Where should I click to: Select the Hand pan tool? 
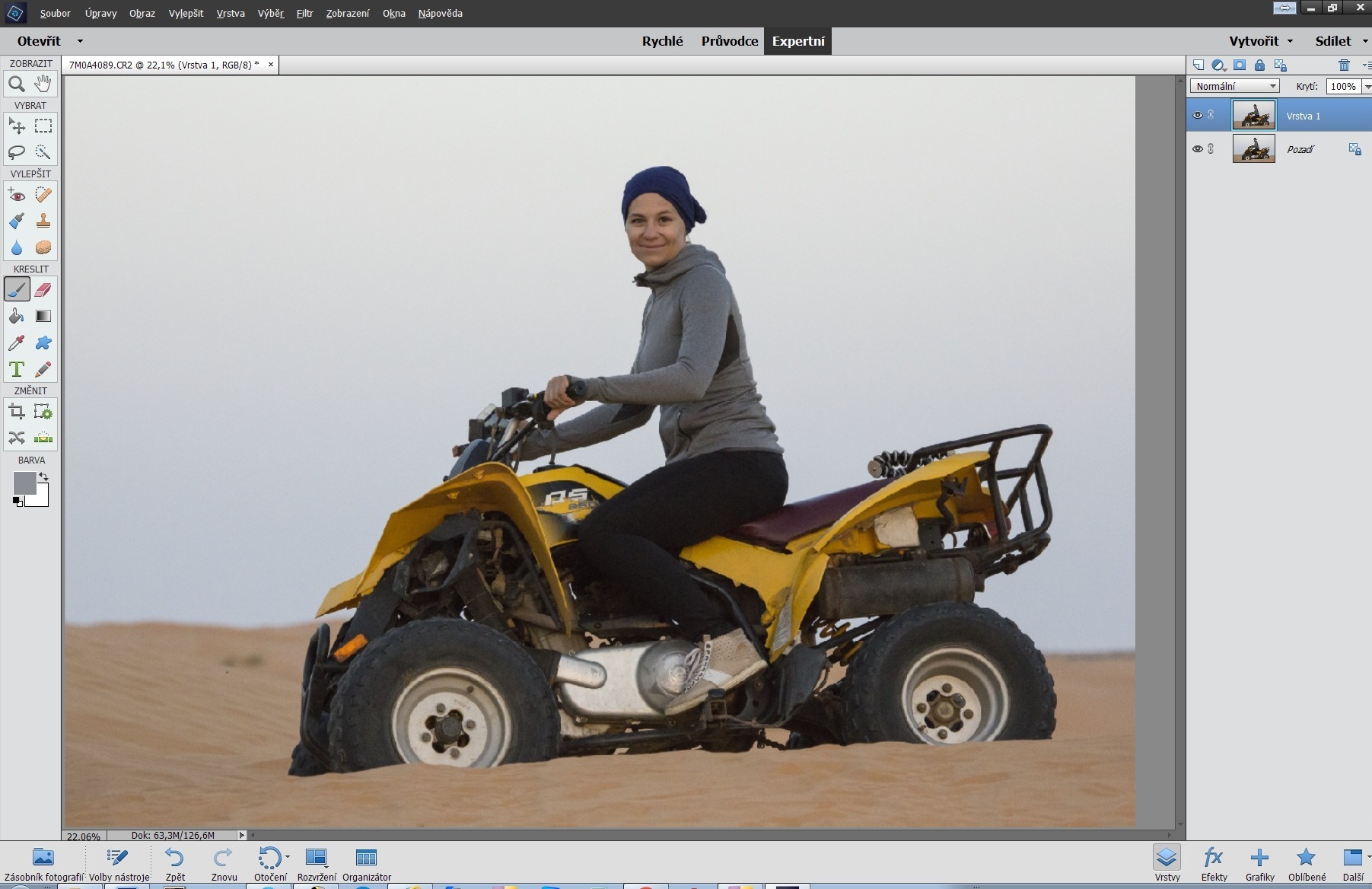pyautogui.click(x=43, y=84)
